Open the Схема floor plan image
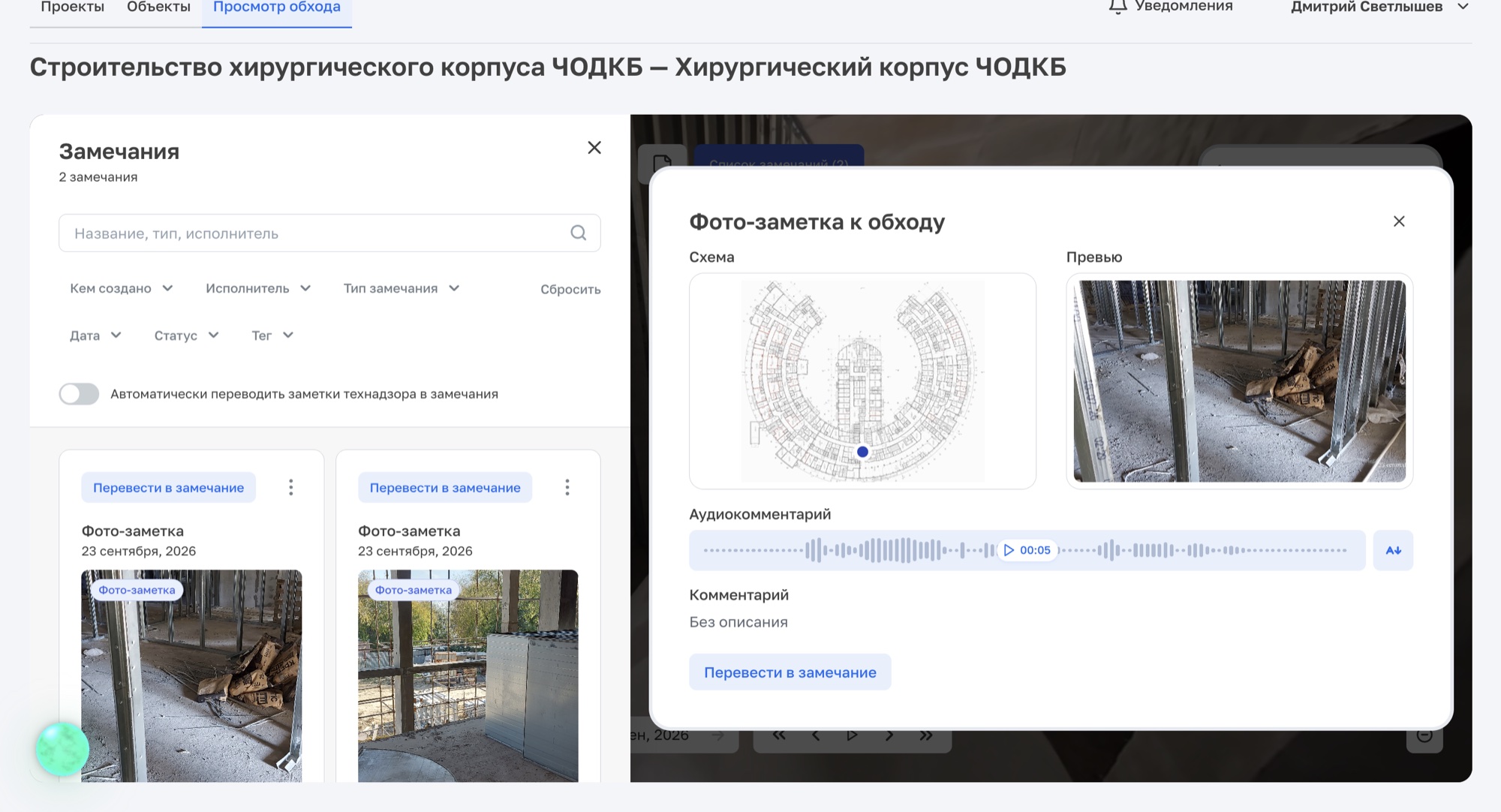Viewport: 1501px width, 812px height. tap(862, 381)
